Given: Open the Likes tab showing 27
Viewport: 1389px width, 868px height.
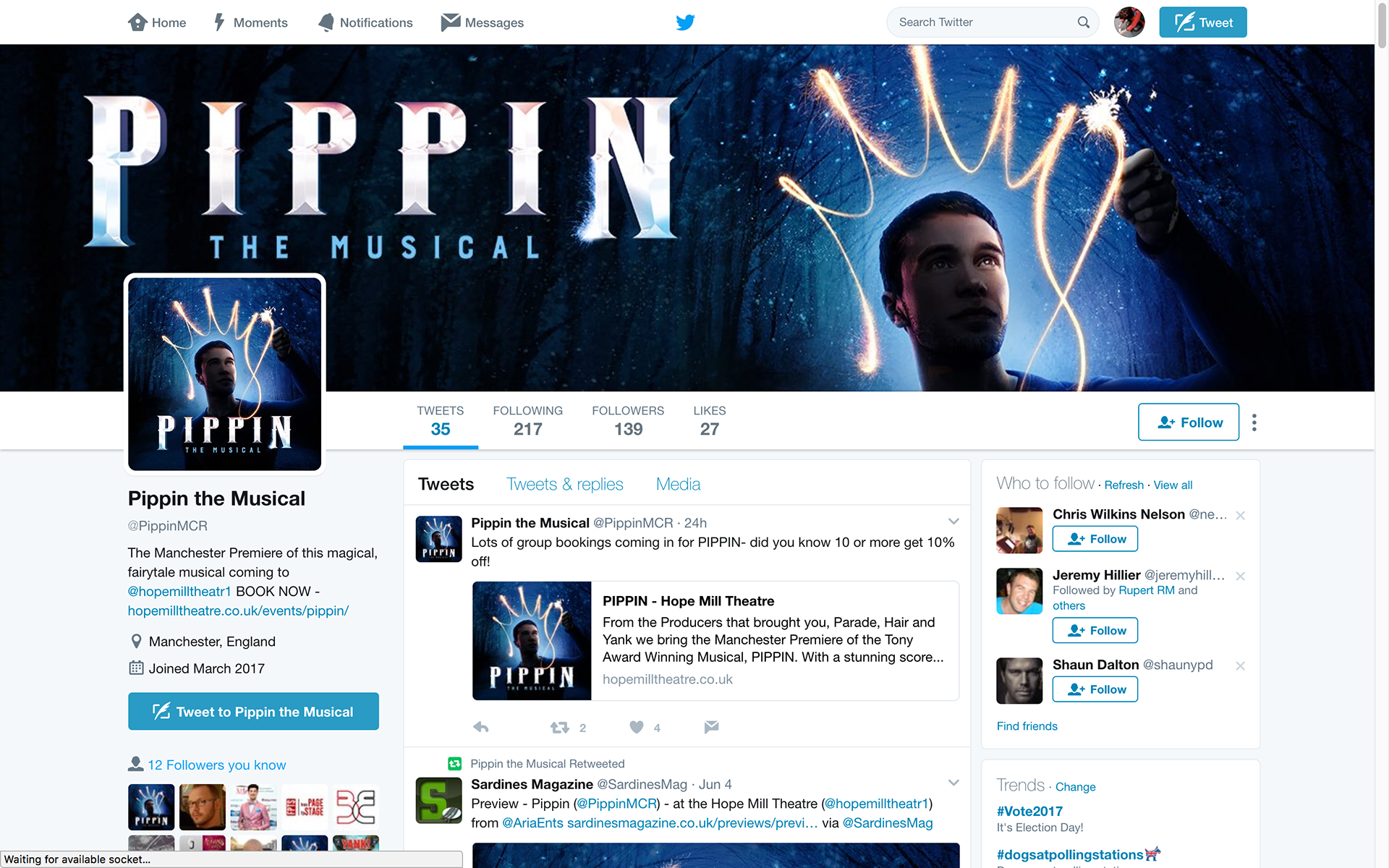Looking at the screenshot, I should click(x=710, y=421).
